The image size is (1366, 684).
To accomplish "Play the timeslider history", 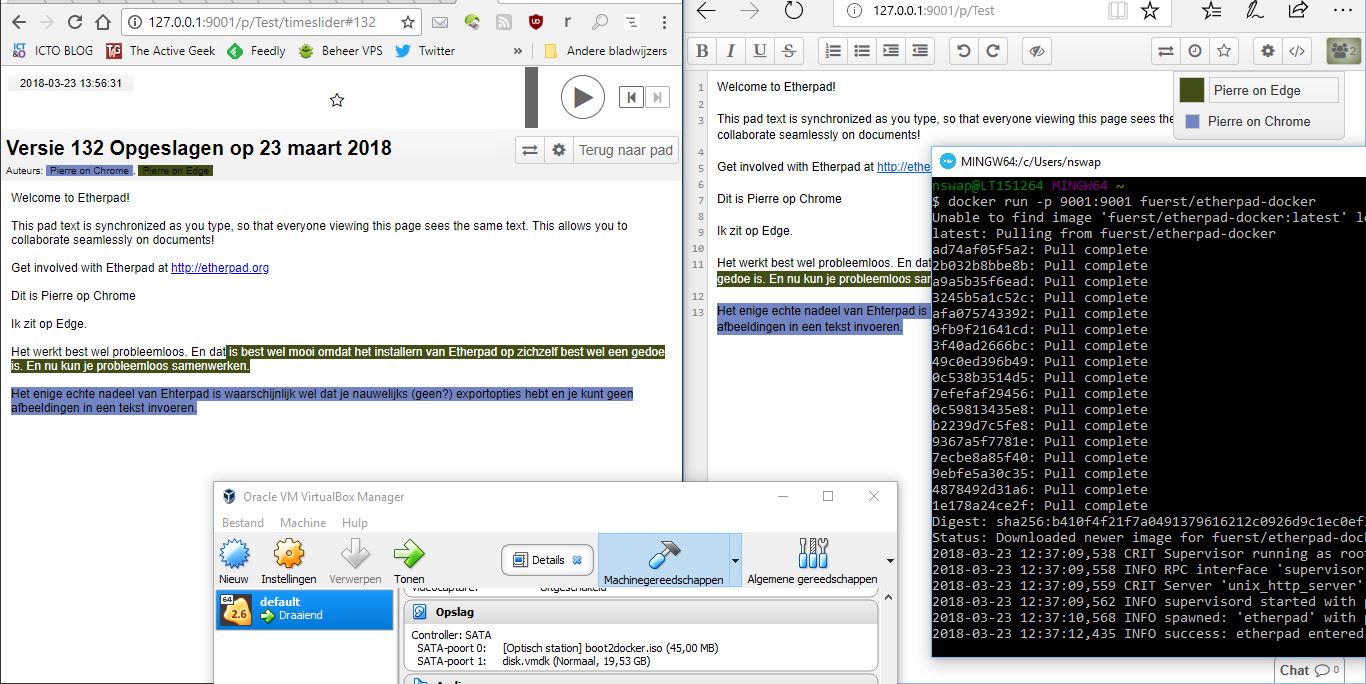I will (582, 97).
